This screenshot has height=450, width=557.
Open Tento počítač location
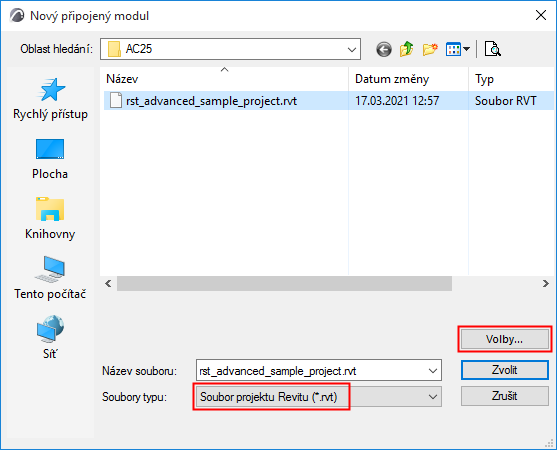tap(50, 278)
